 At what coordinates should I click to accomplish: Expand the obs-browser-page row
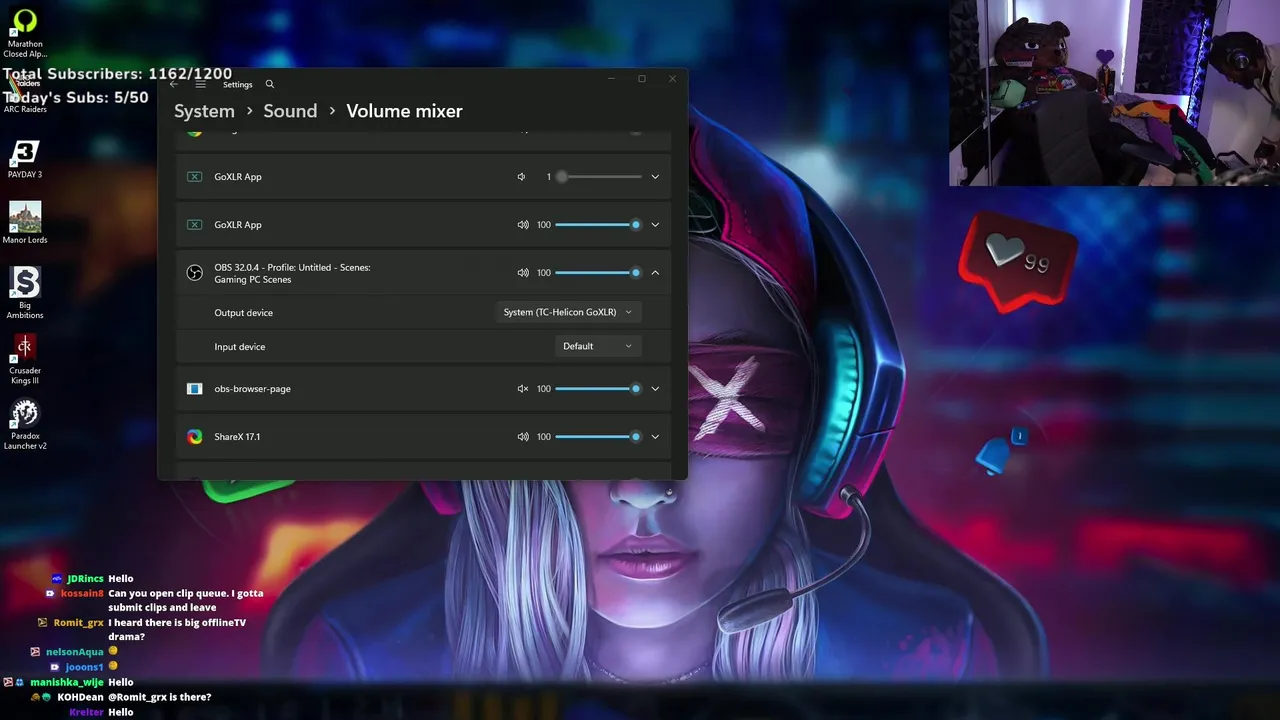click(655, 389)
